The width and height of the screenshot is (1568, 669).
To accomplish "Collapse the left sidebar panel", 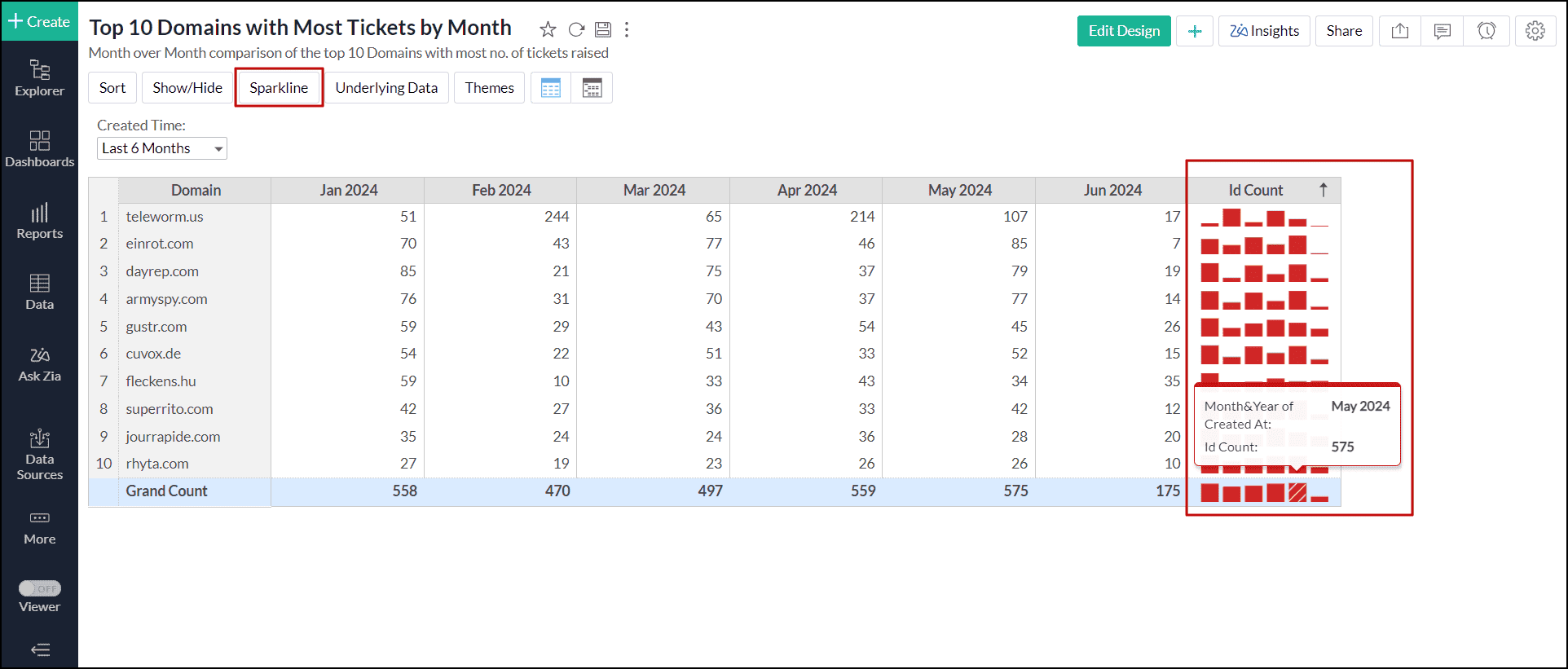I will pos(39,649).
